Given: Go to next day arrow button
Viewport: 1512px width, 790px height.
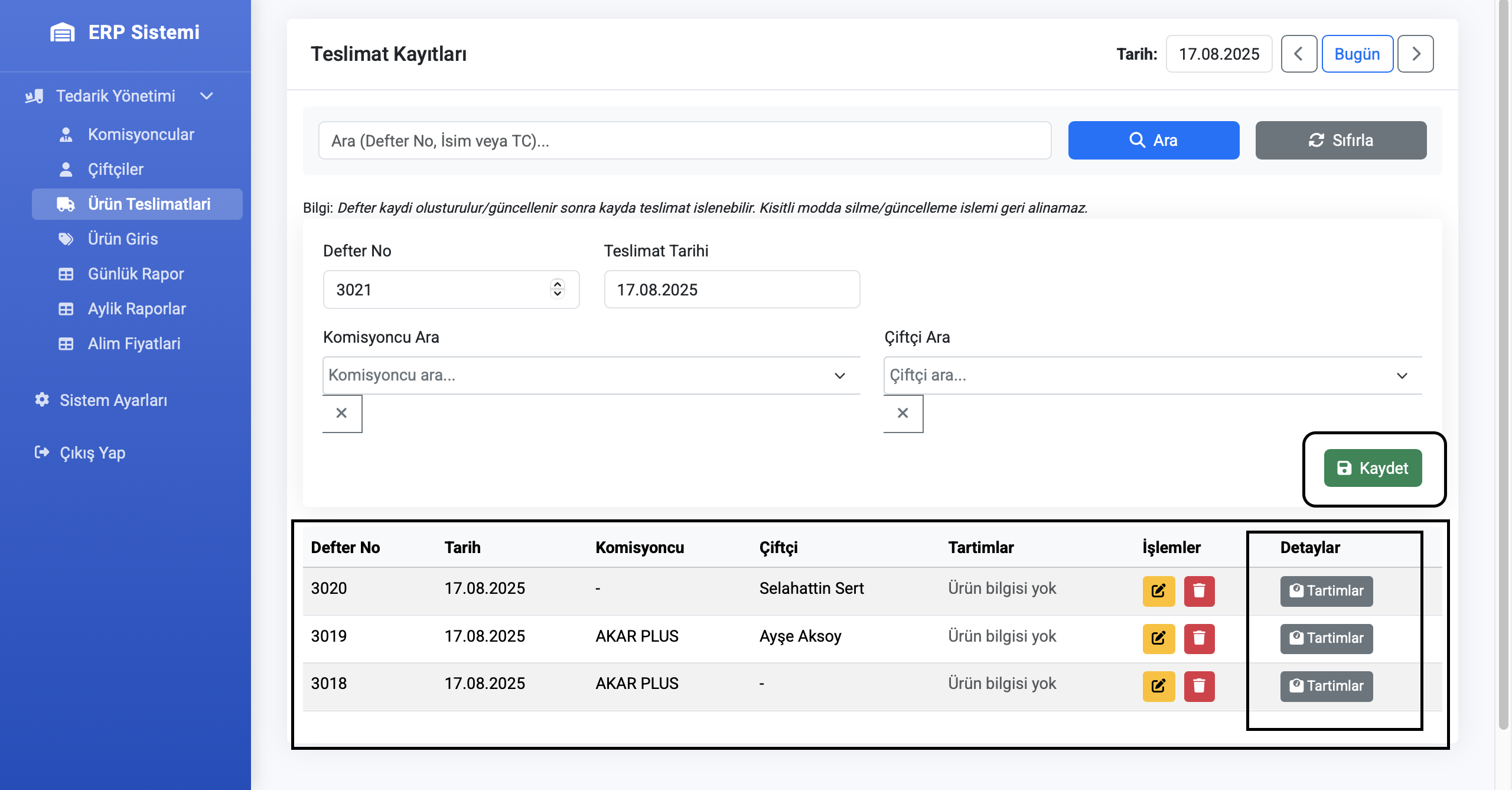Looking at the screenshot, I should 1416,54.
